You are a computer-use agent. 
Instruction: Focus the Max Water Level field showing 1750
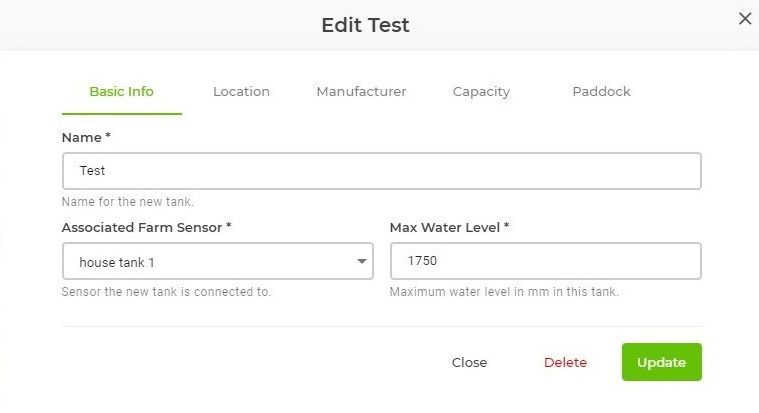point(545,262)
